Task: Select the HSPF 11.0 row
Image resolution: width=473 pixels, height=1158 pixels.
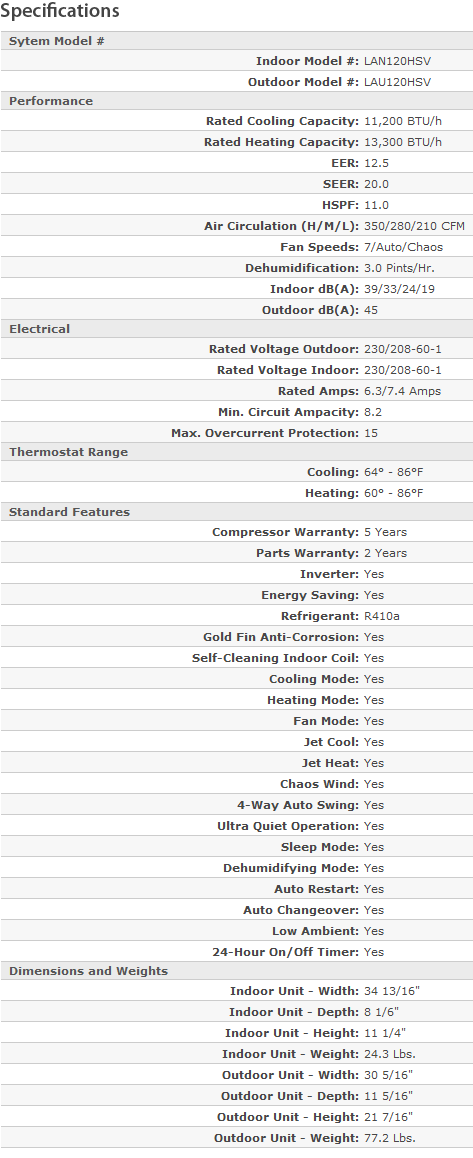Action: [236, 205]
